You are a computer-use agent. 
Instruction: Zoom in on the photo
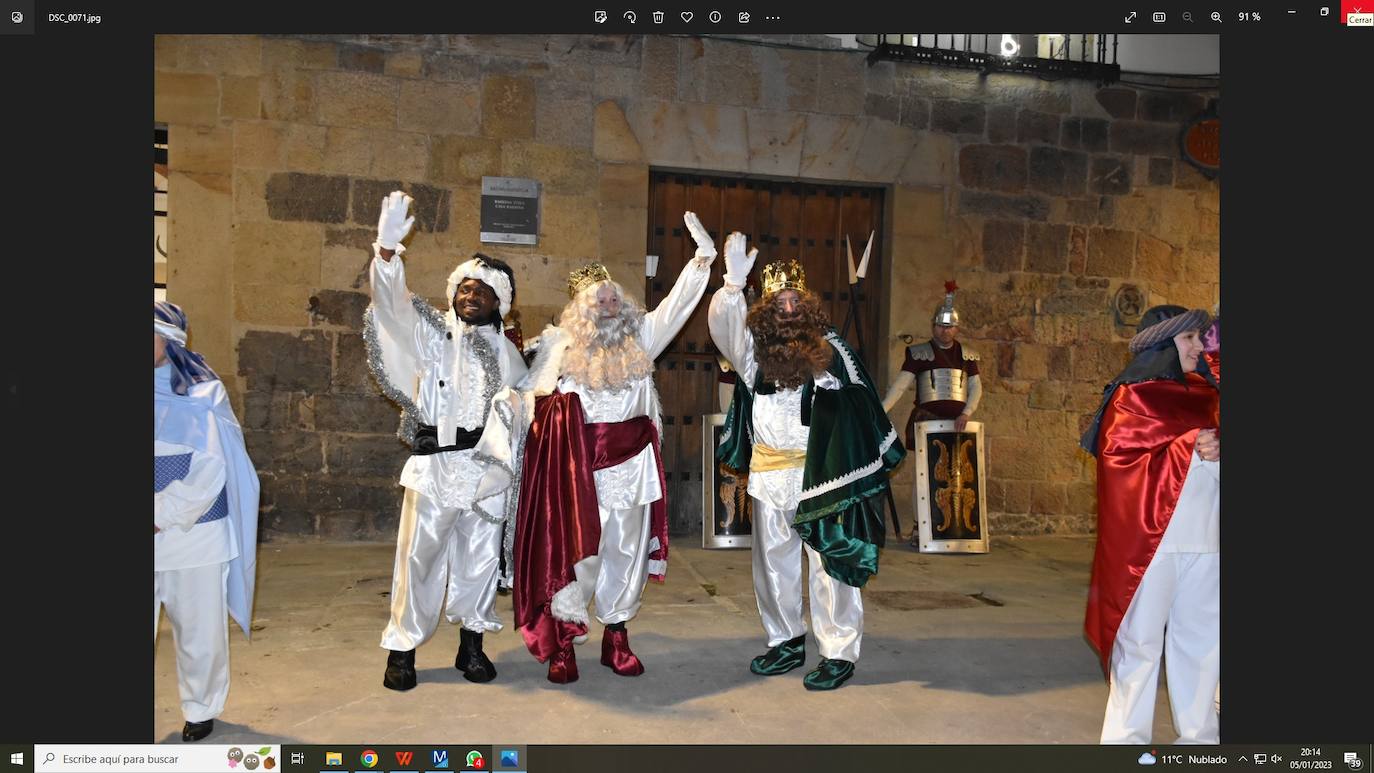coord(1216,17)
